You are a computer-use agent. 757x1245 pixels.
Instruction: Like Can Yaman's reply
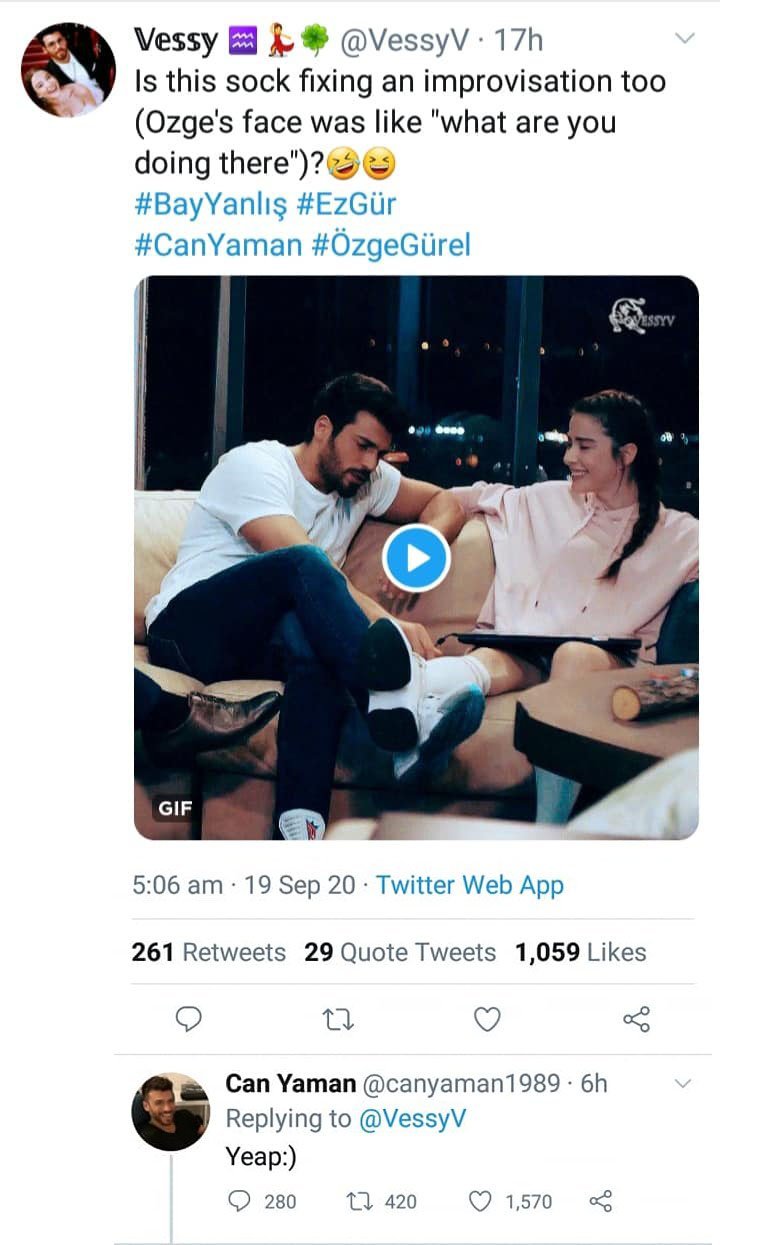[482, 1201]
